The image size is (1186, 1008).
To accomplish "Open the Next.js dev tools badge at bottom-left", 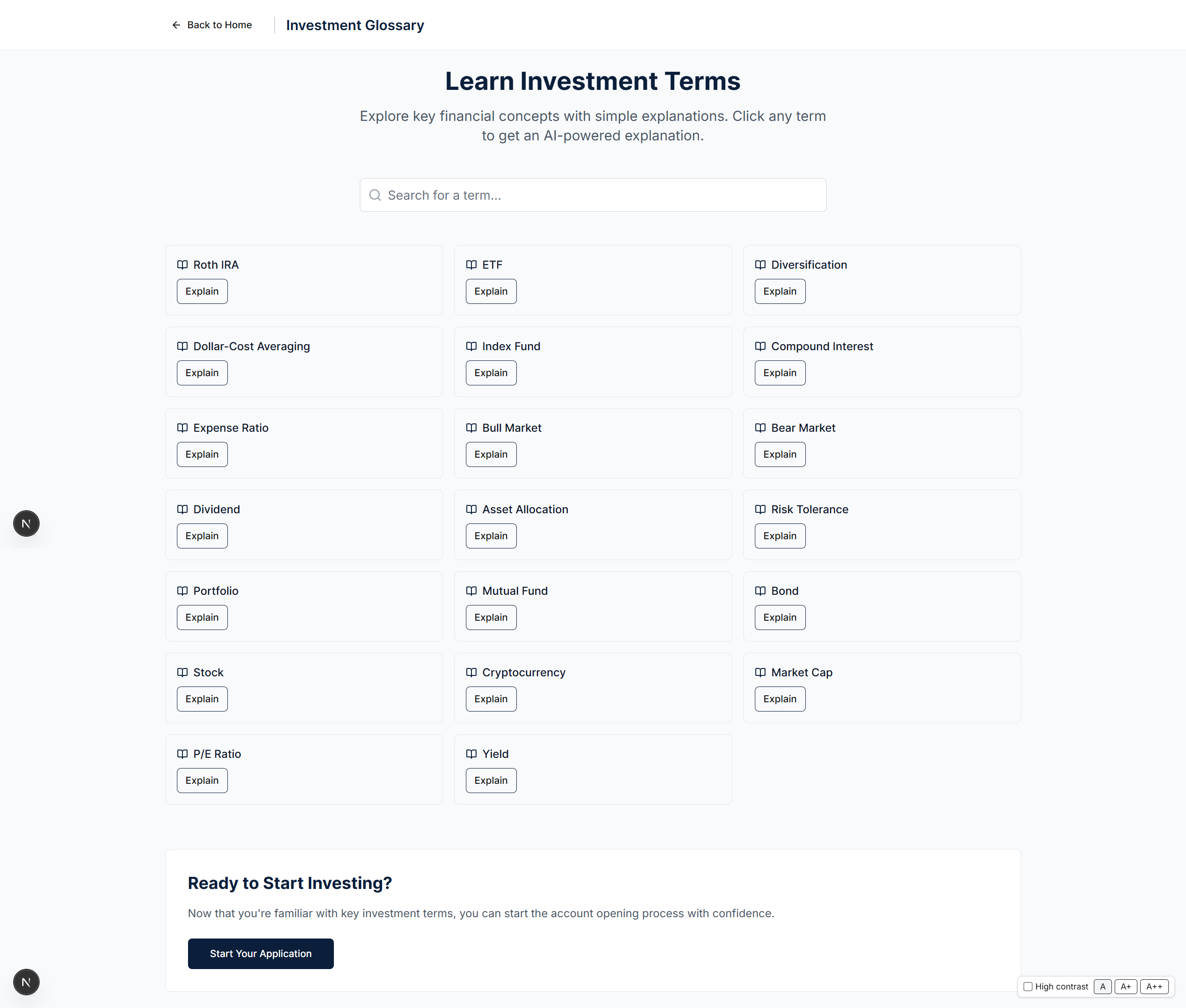I will coord(26,982).
